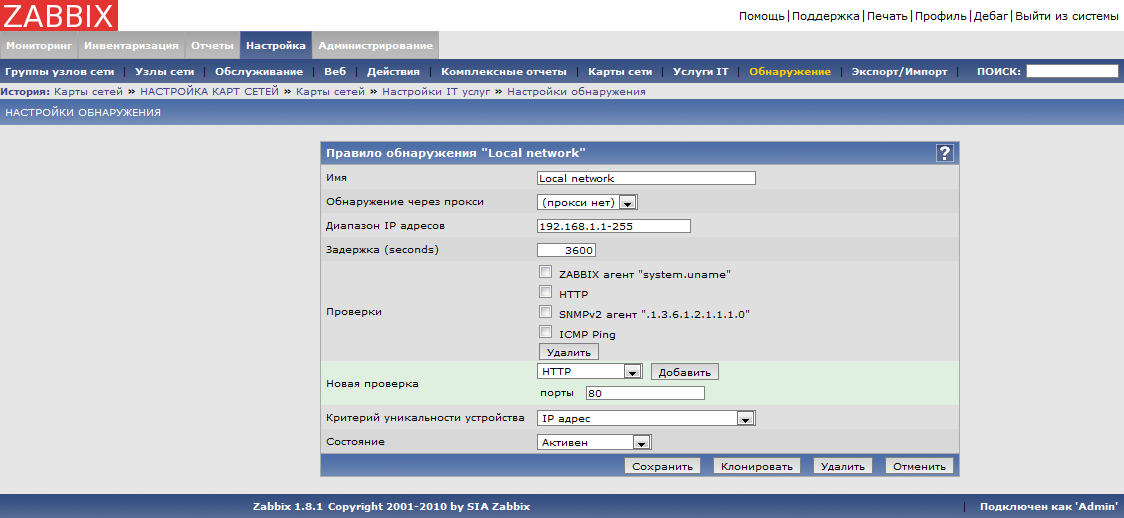1124x518 pixels.
Task: Click the SIA Zabbix footer link
Action: [498, 507]
